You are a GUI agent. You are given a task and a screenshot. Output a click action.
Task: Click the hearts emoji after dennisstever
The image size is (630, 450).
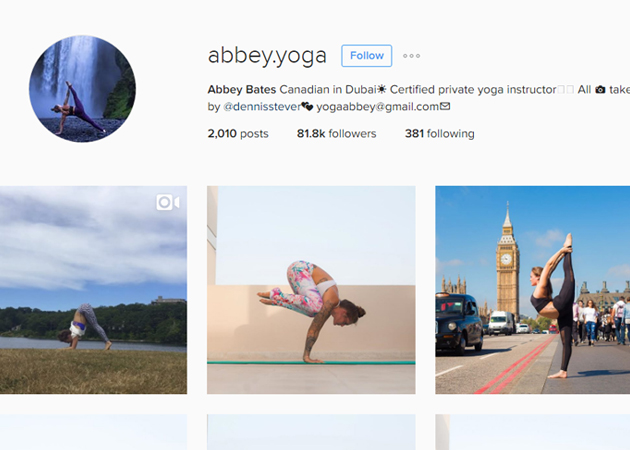307,107
